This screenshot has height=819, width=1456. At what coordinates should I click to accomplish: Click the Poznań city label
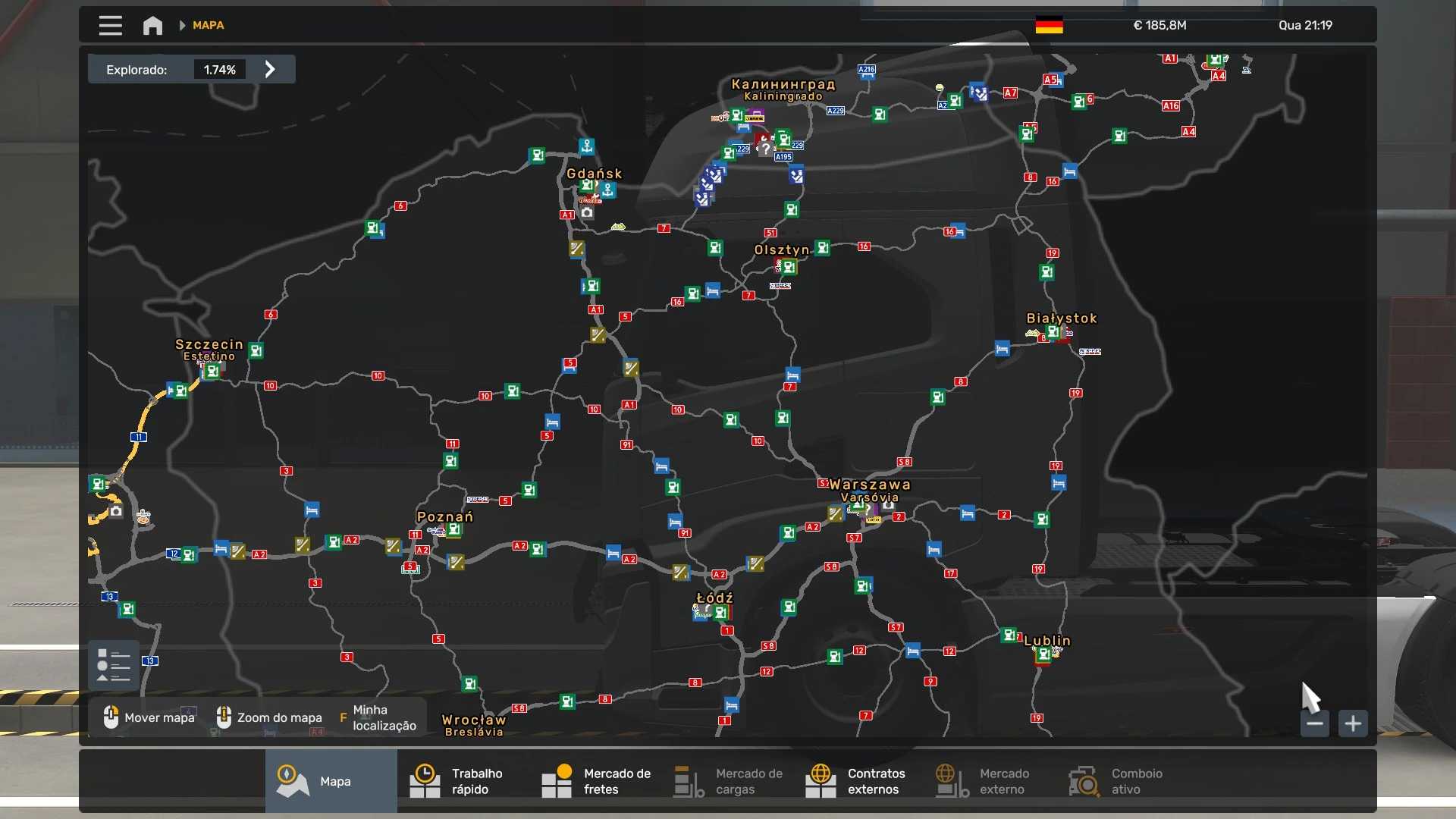(x=444, y=516)
